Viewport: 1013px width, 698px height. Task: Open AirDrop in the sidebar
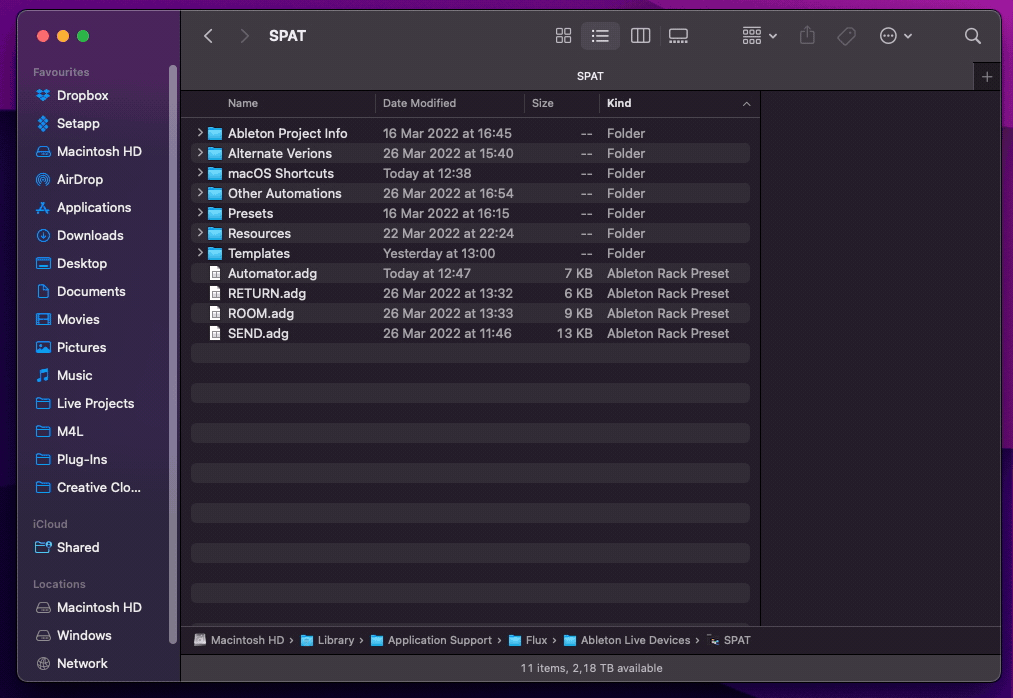(x=79, y=179)
